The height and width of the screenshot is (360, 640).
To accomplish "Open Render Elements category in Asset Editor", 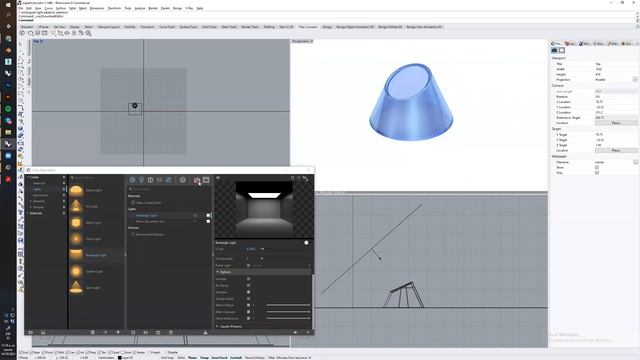I will pos(159,180).
